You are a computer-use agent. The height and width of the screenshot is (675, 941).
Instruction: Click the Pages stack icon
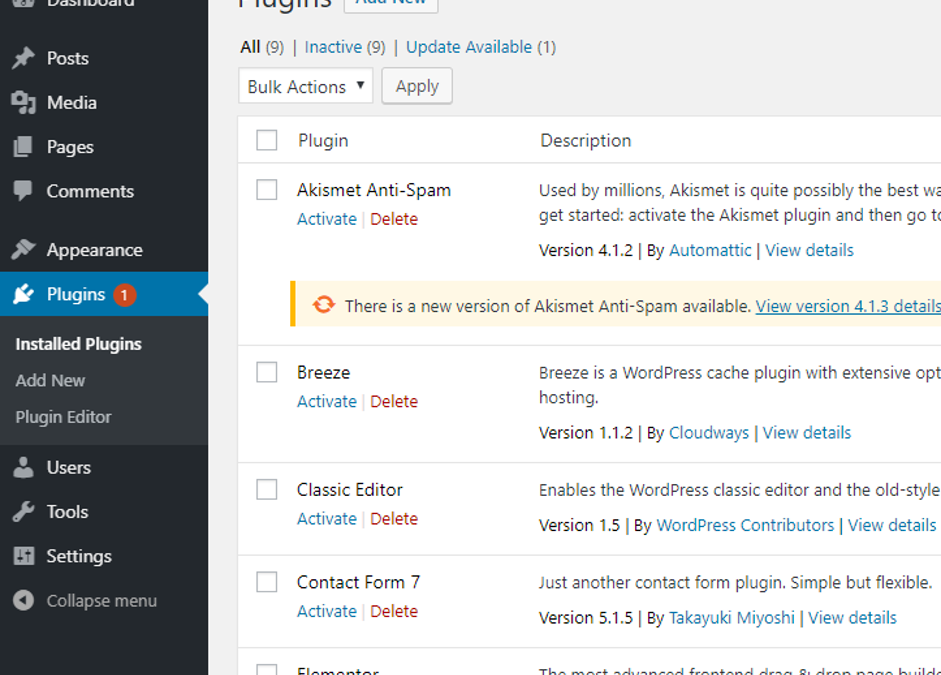(23, 147)
